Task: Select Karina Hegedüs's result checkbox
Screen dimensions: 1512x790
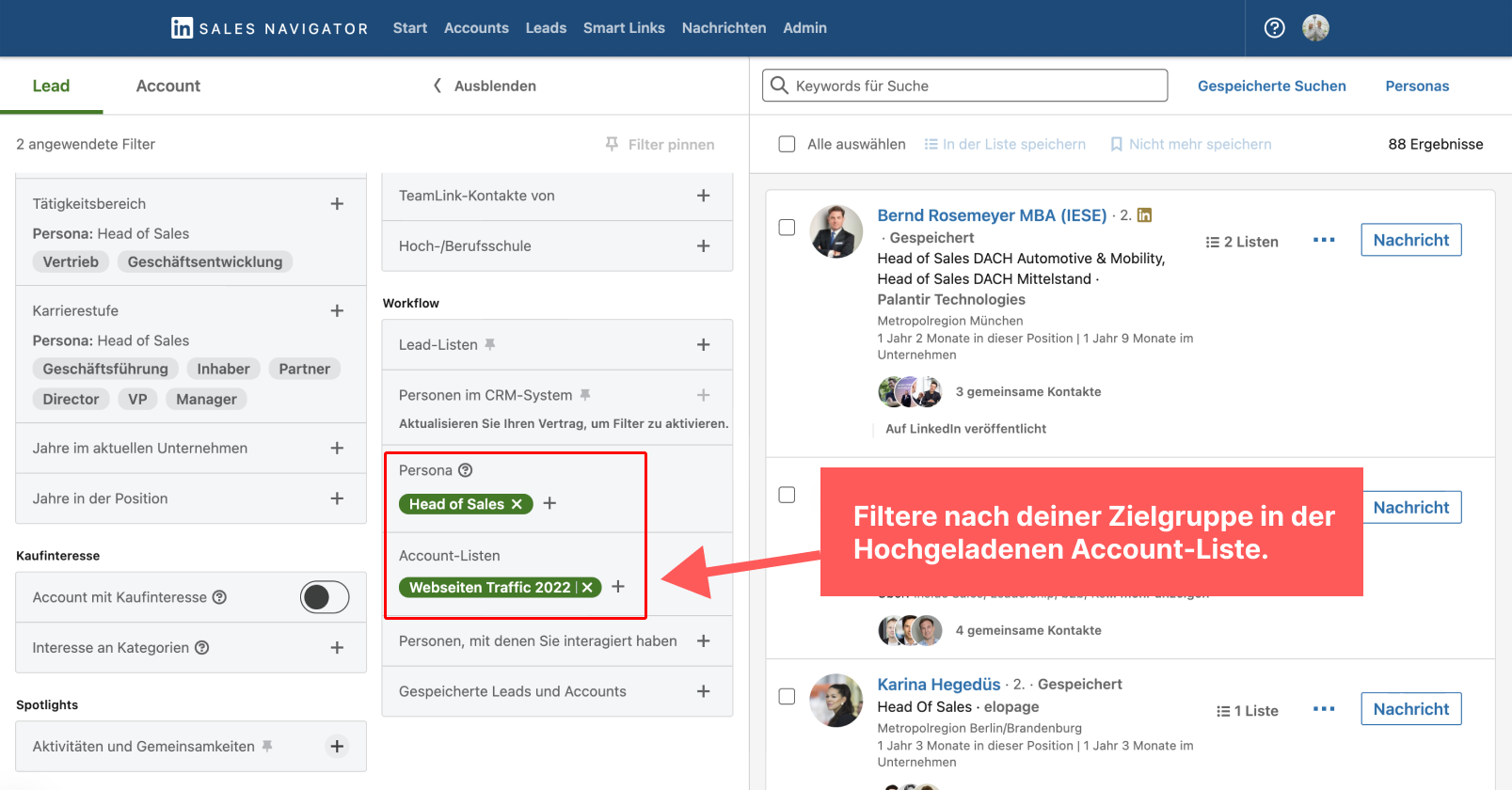Action: (x=788, y=697)
